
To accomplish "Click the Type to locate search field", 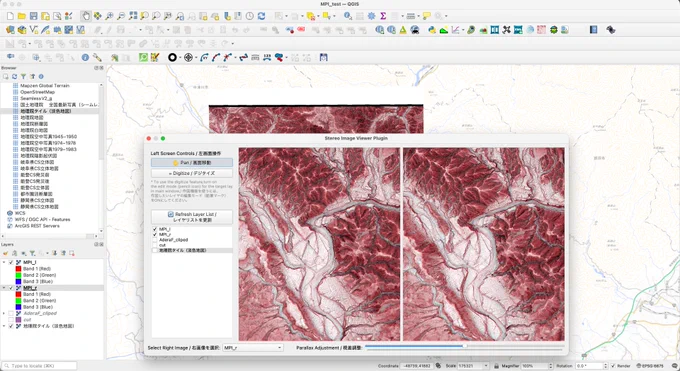I will click(x=39, y=366).
